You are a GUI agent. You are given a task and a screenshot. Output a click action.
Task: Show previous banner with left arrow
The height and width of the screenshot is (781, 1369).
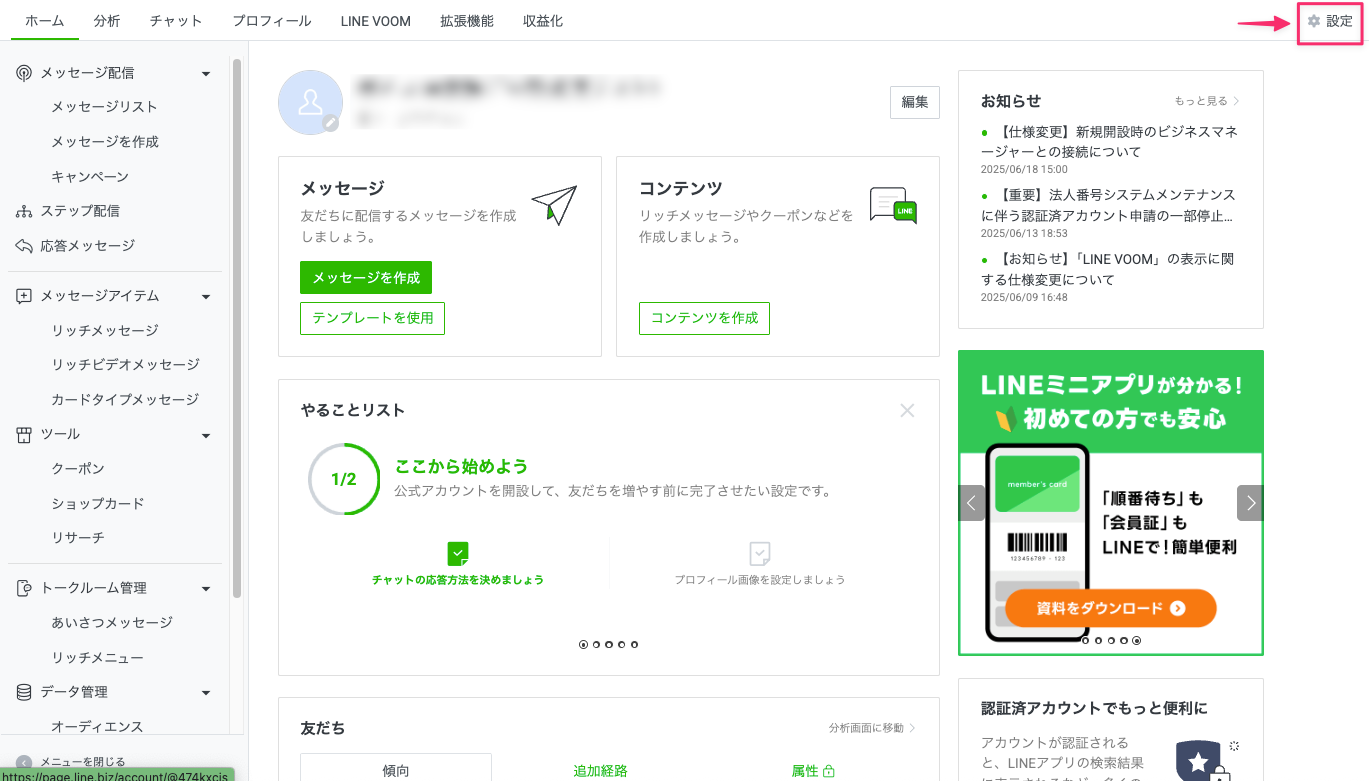click(x=972, y=502)
